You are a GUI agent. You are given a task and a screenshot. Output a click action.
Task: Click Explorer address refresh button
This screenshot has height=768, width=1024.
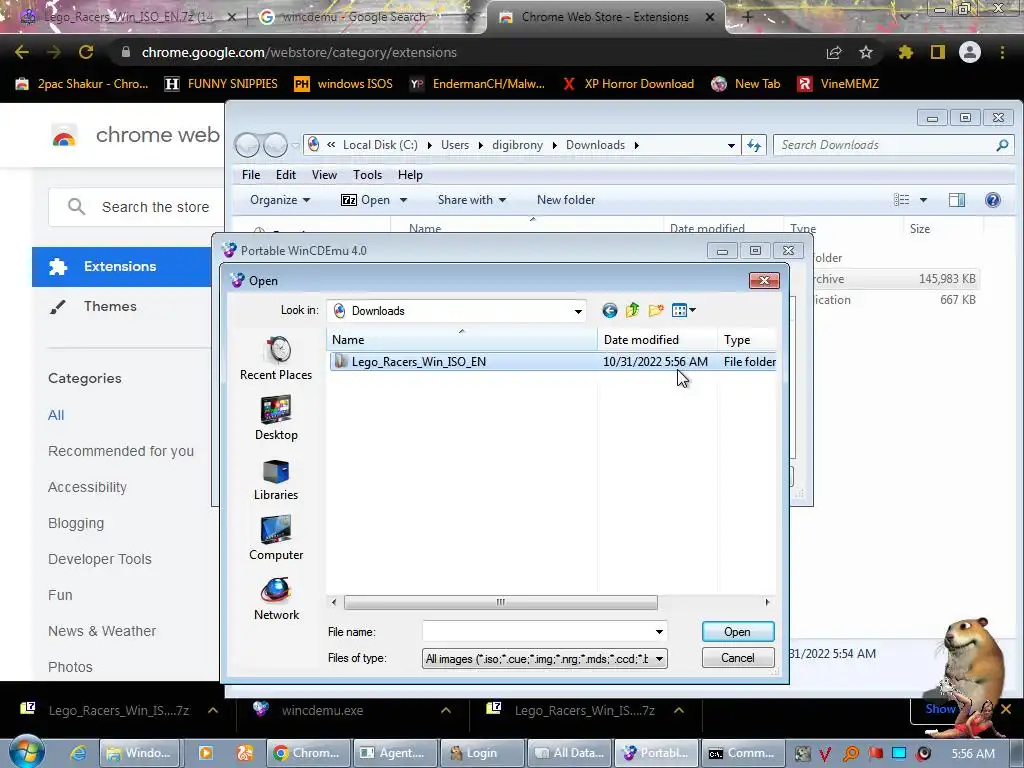click(754, 145)
